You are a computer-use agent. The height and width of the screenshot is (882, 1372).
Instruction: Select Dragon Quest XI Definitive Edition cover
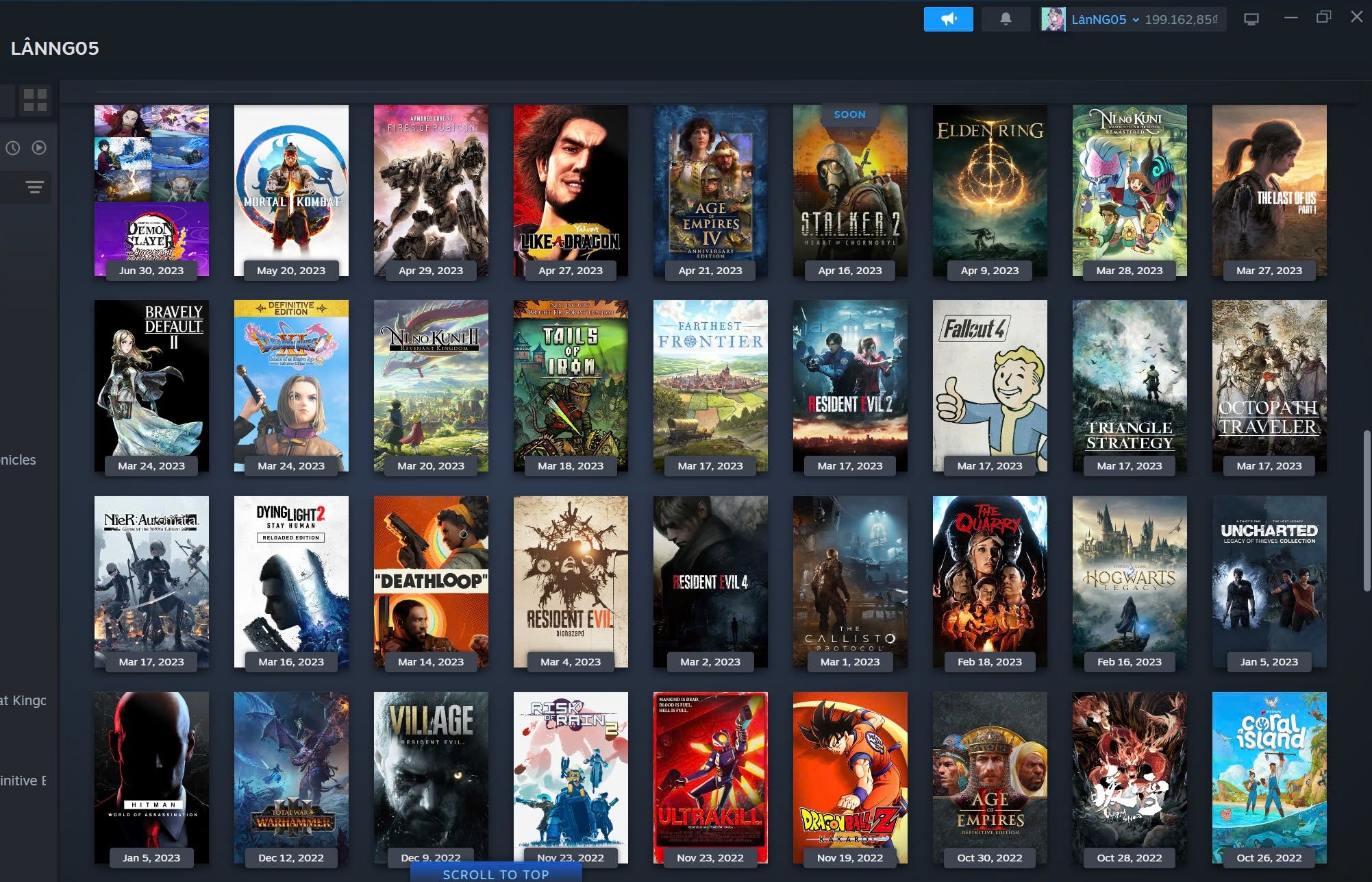[x=291, y=386]
